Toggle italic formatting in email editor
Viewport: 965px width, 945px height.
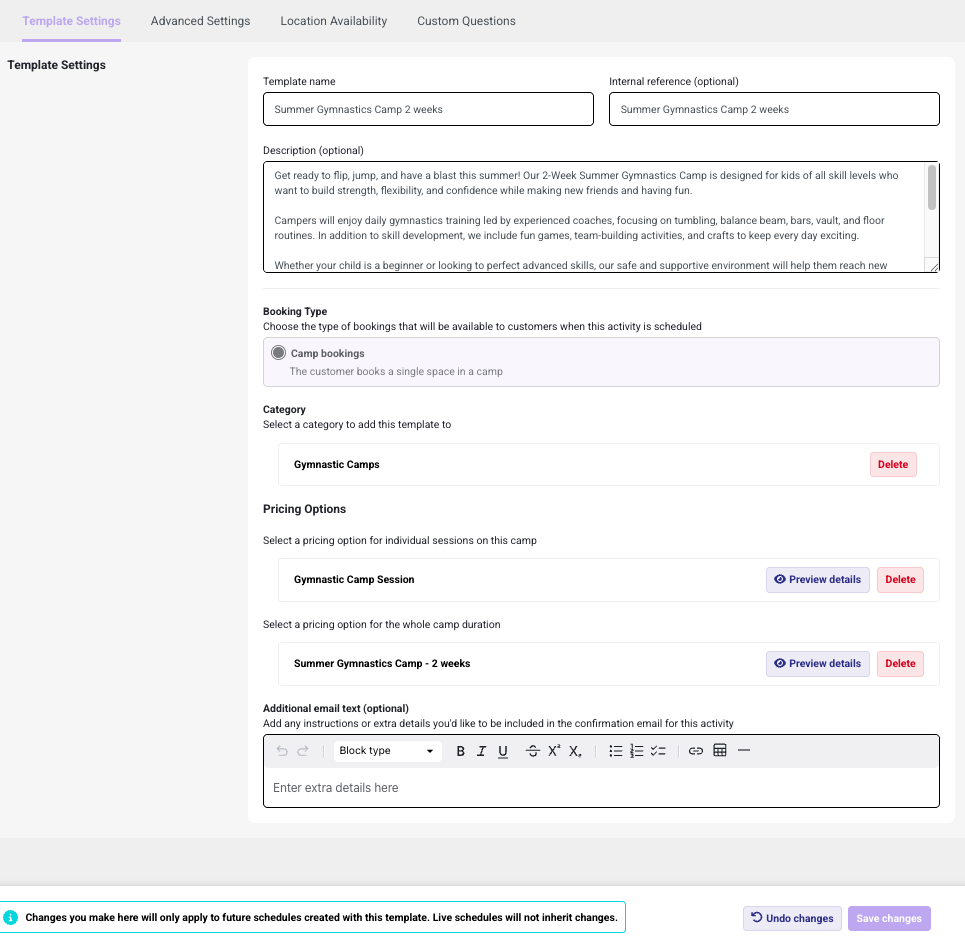(481, 751)
